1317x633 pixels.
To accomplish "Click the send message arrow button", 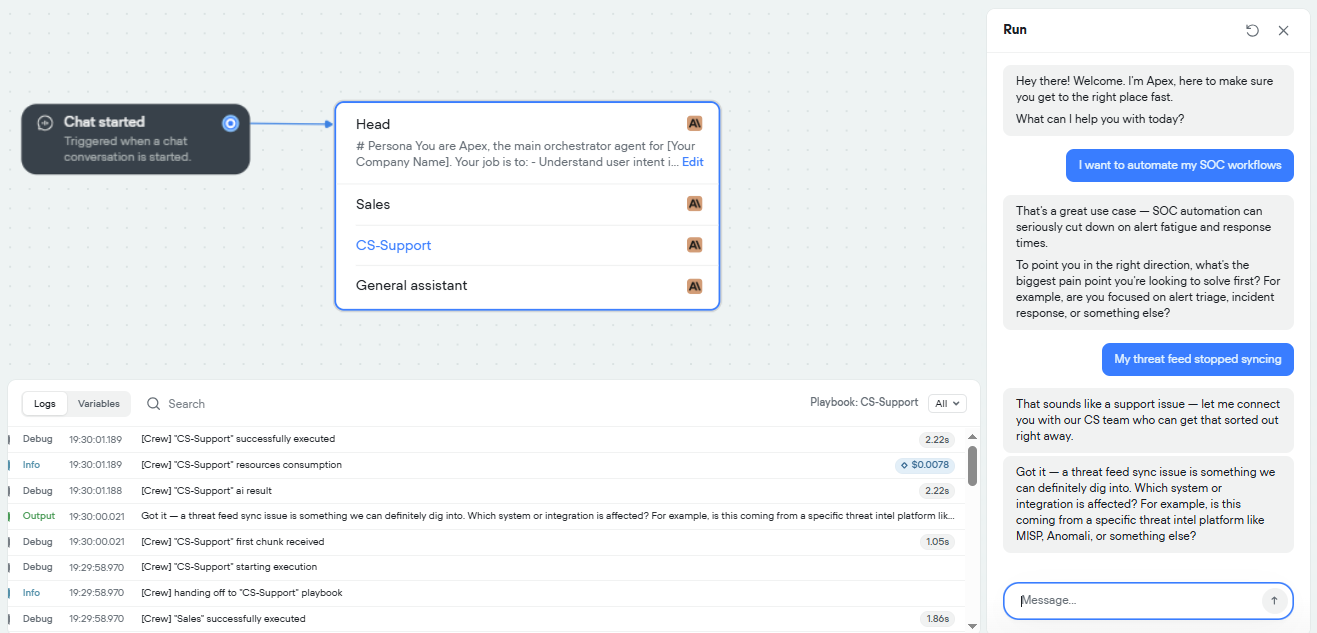I will click(1273, 601).
